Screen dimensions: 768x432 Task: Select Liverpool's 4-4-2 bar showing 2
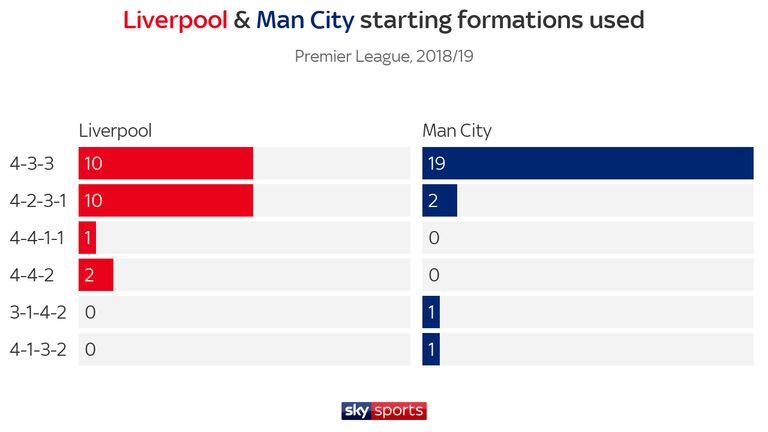point(96,275)
